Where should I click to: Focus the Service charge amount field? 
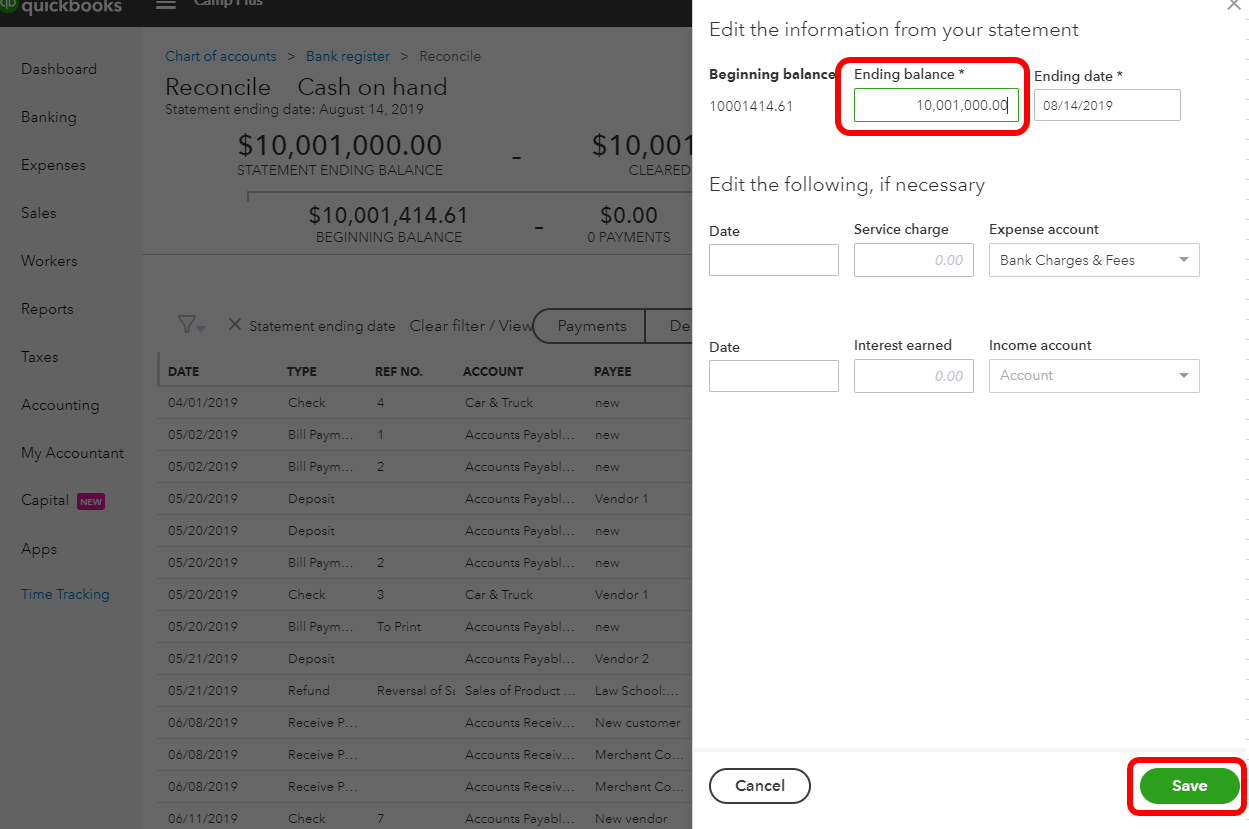913,260
